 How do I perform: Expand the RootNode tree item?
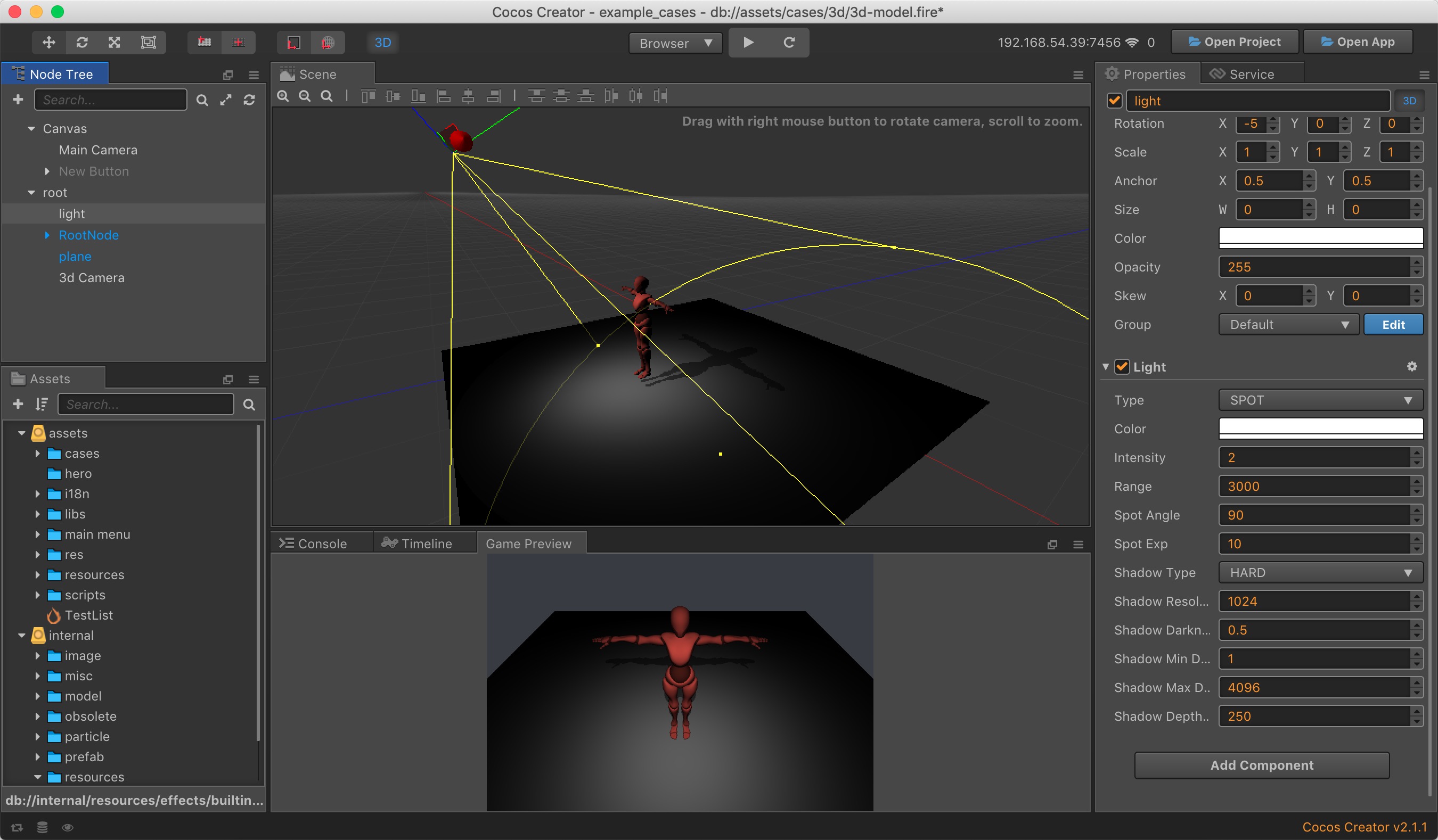click(47, 235)
